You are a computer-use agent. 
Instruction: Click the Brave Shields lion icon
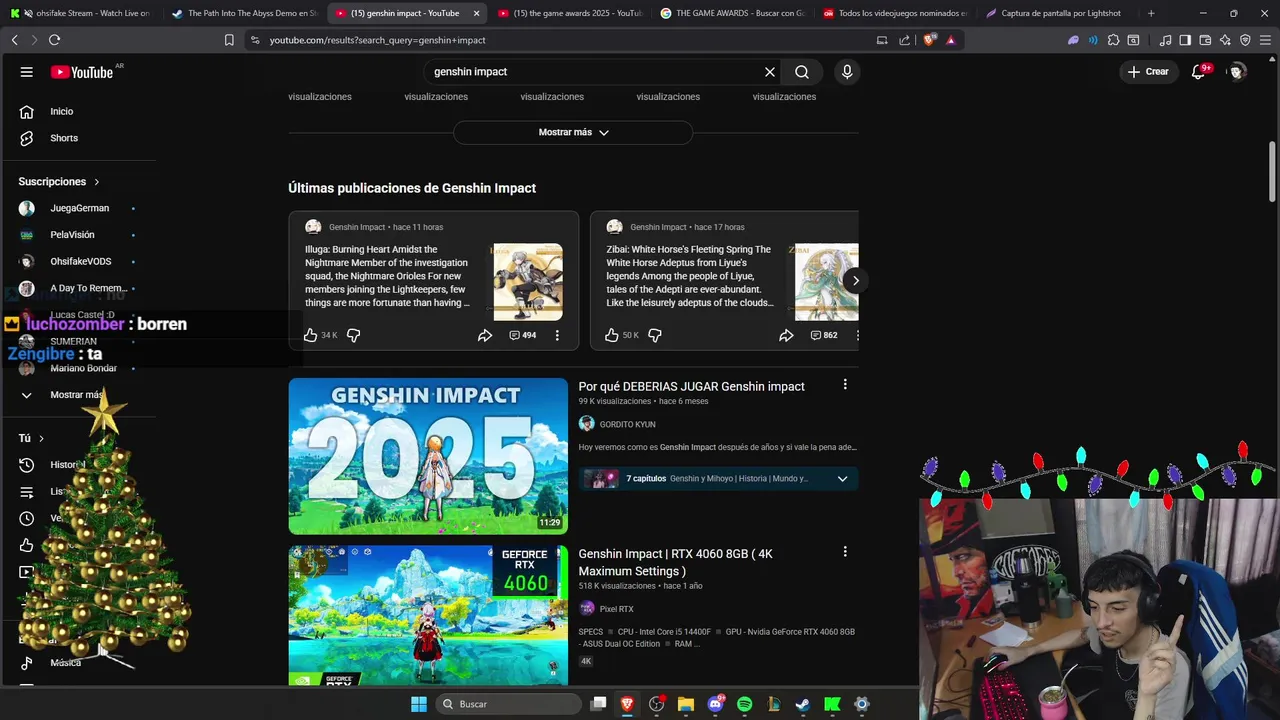[x=930, y=40]
